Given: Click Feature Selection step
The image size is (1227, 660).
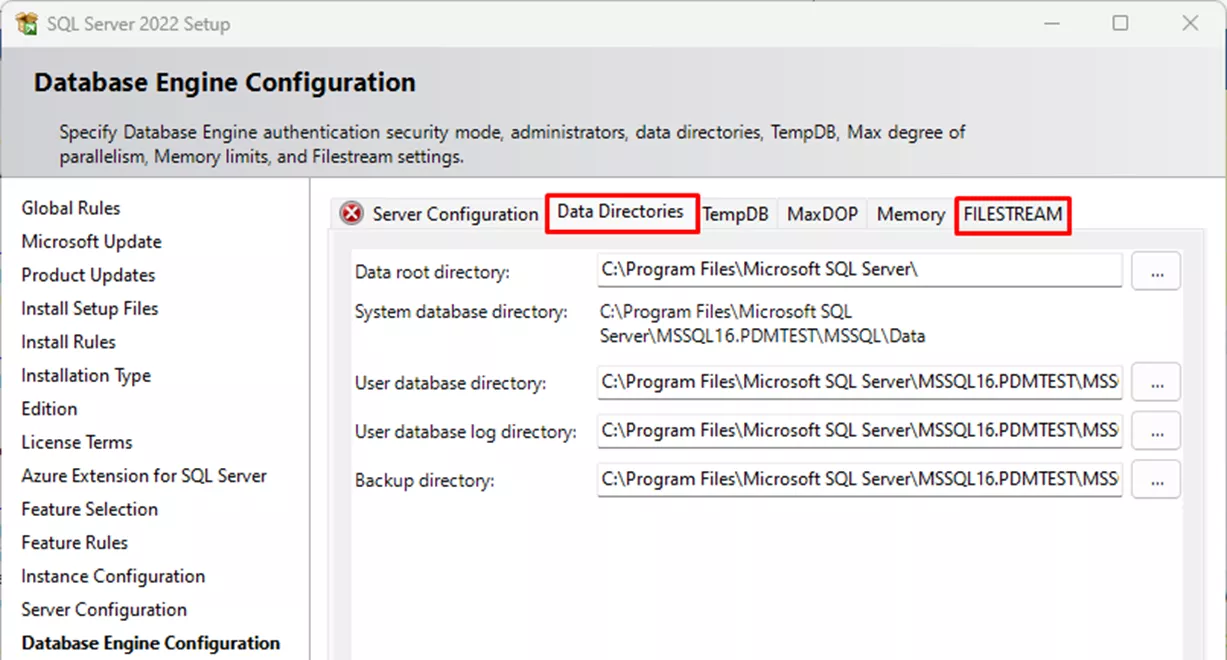Looking at the screenshot, I should pyautogui.click(x=90, y=509).
